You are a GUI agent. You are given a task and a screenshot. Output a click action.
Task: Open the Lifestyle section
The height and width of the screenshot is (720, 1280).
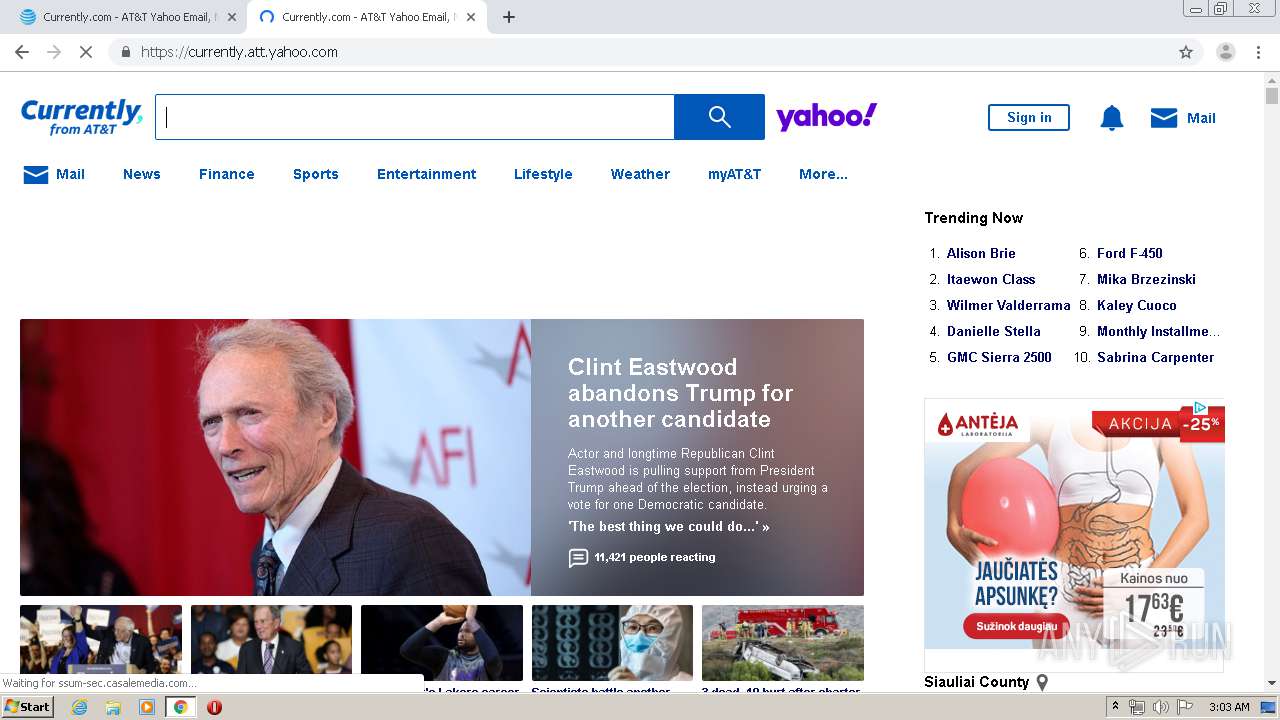(x=543, y=174)
